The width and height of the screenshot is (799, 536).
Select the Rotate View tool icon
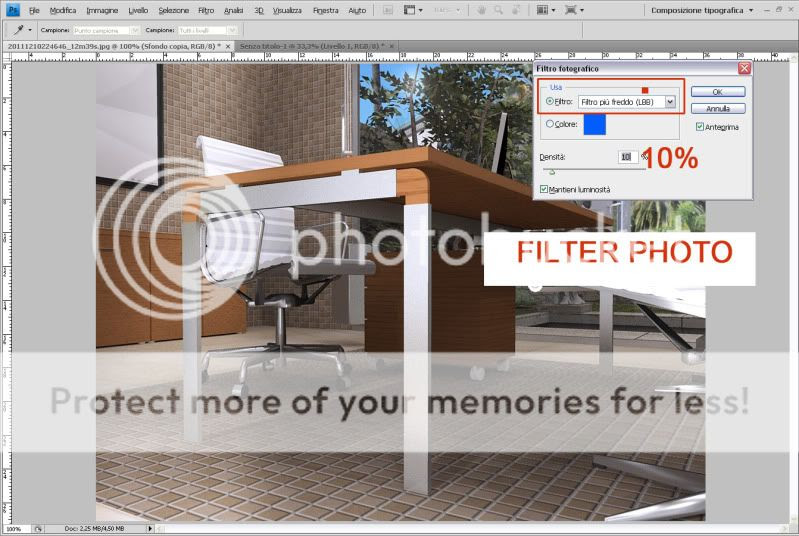pos(516,10)
